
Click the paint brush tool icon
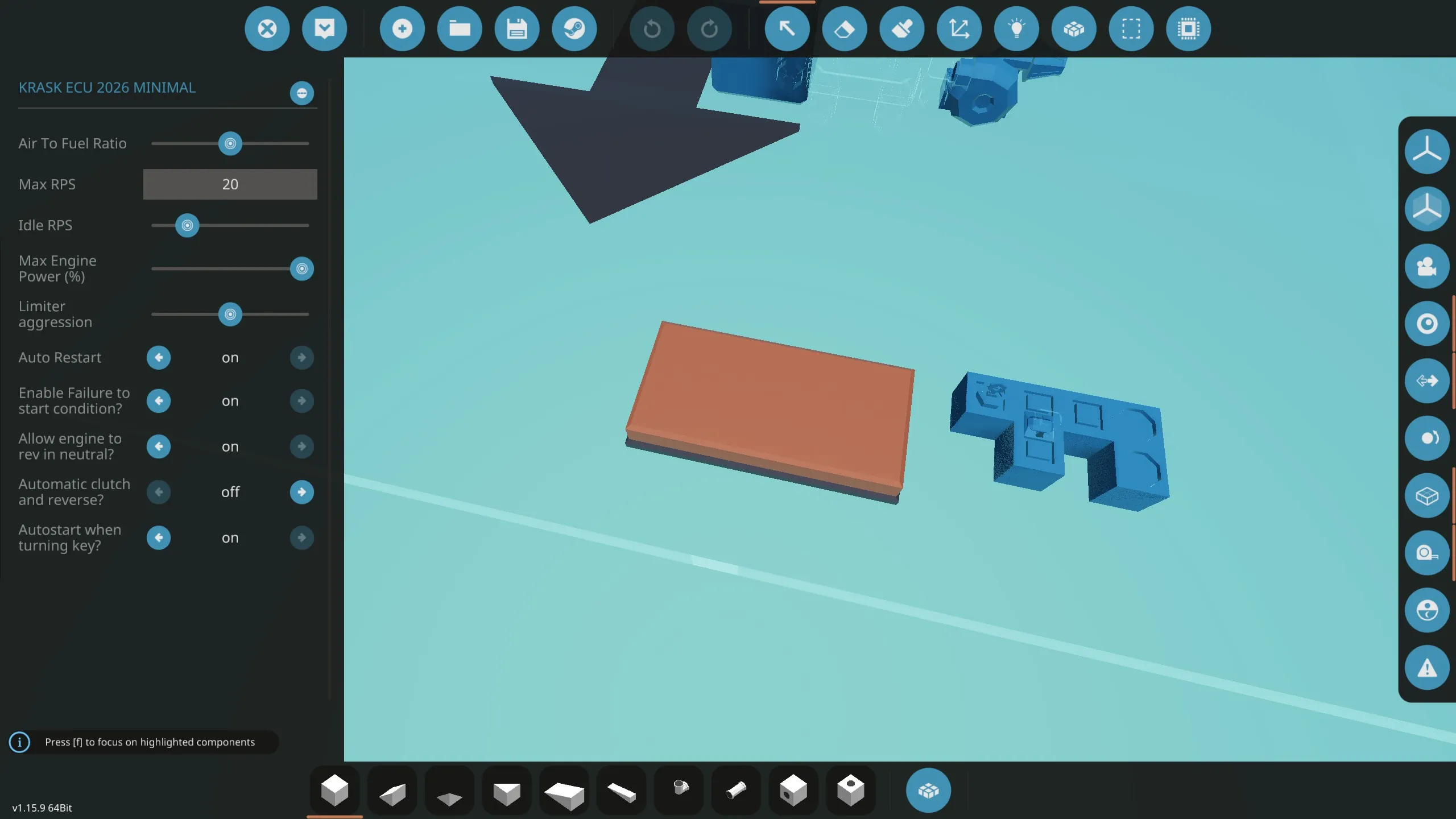coord(901,28)
